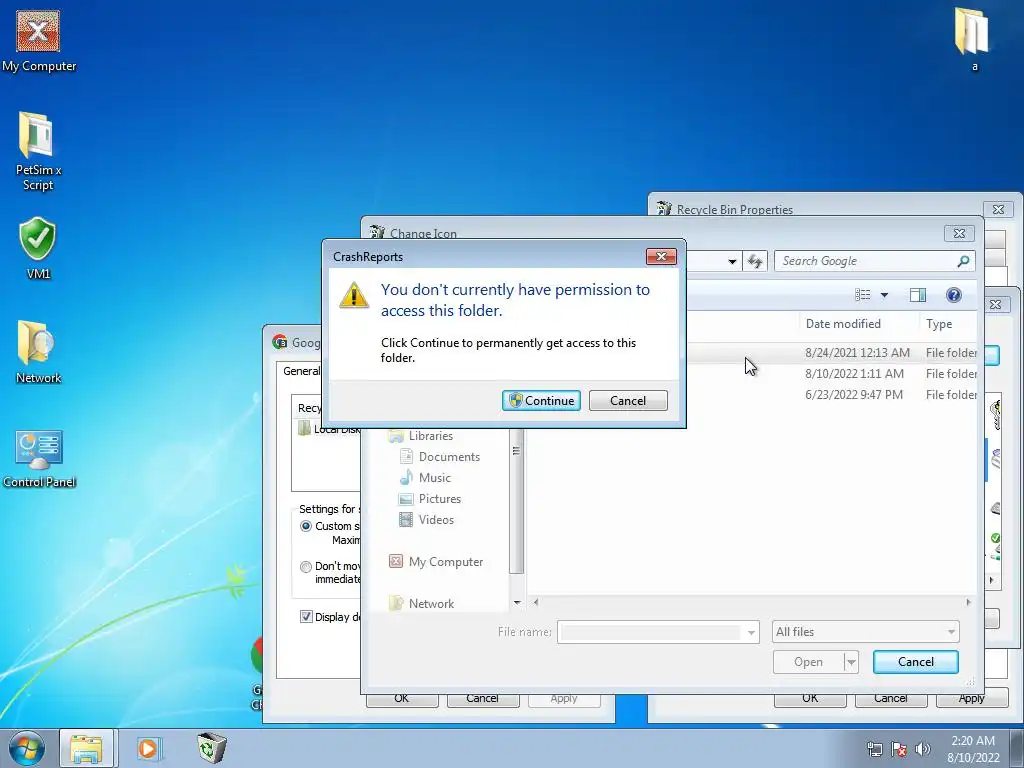
Task: Open the Network desktop icon
Action: [x=38, y=352]
